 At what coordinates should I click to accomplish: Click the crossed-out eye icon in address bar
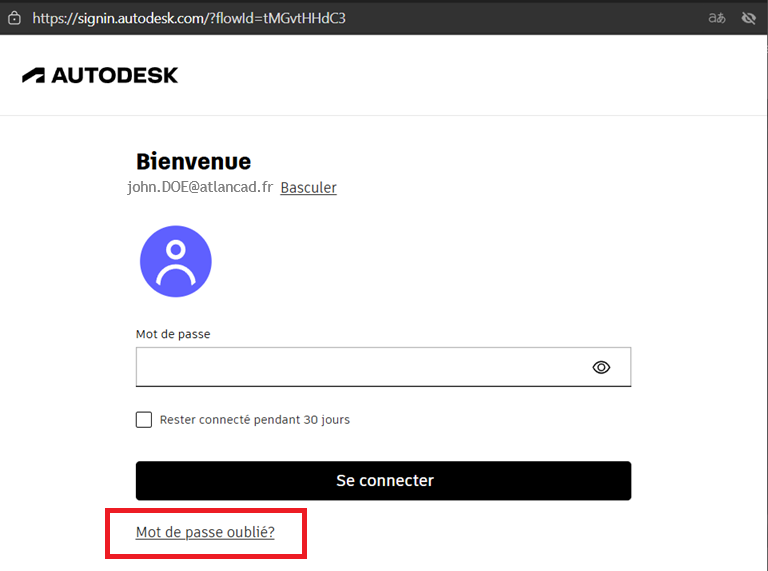[x=747, y=18]
